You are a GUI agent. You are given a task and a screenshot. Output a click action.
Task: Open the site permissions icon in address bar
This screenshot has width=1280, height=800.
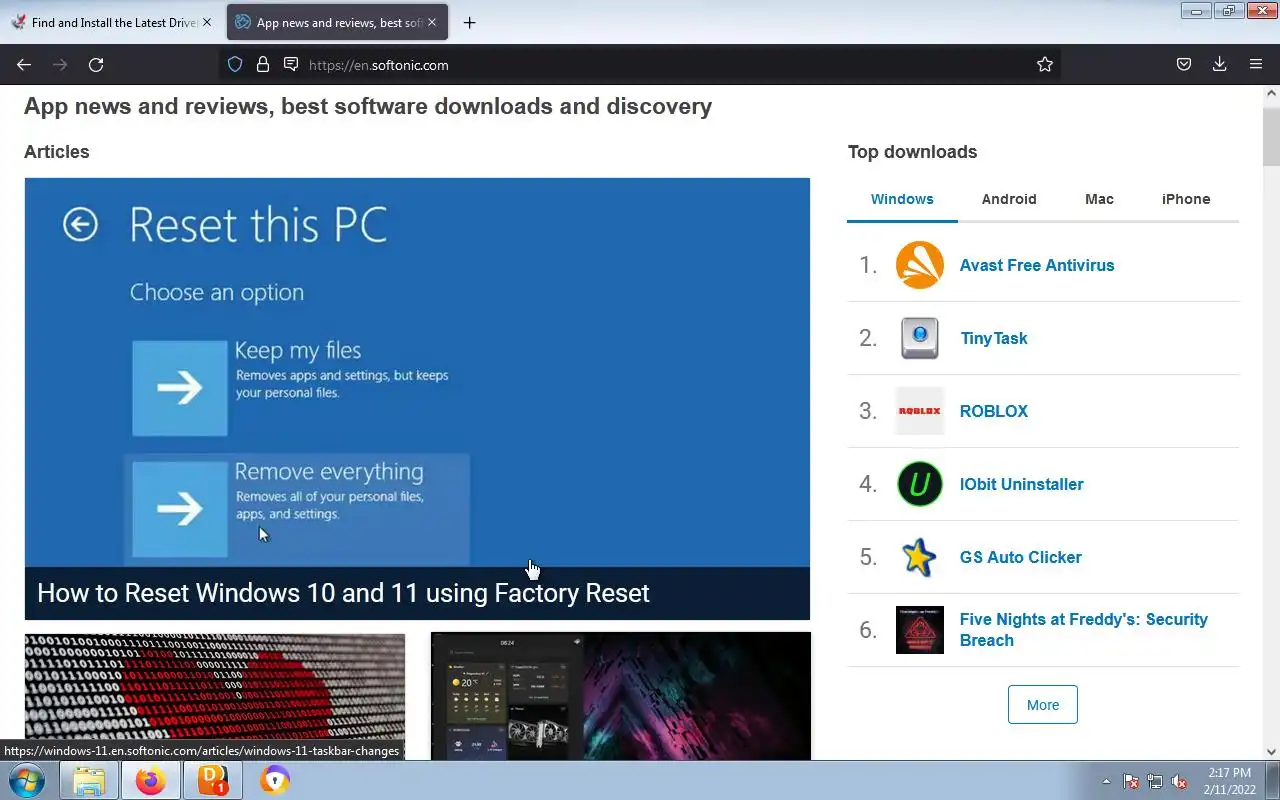tap(291, 65)
